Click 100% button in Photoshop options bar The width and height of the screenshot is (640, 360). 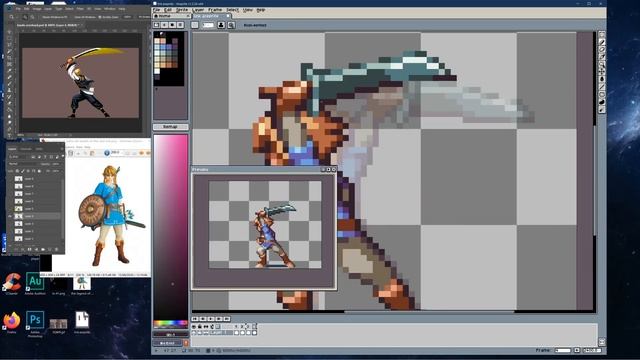tap(127, 17)
